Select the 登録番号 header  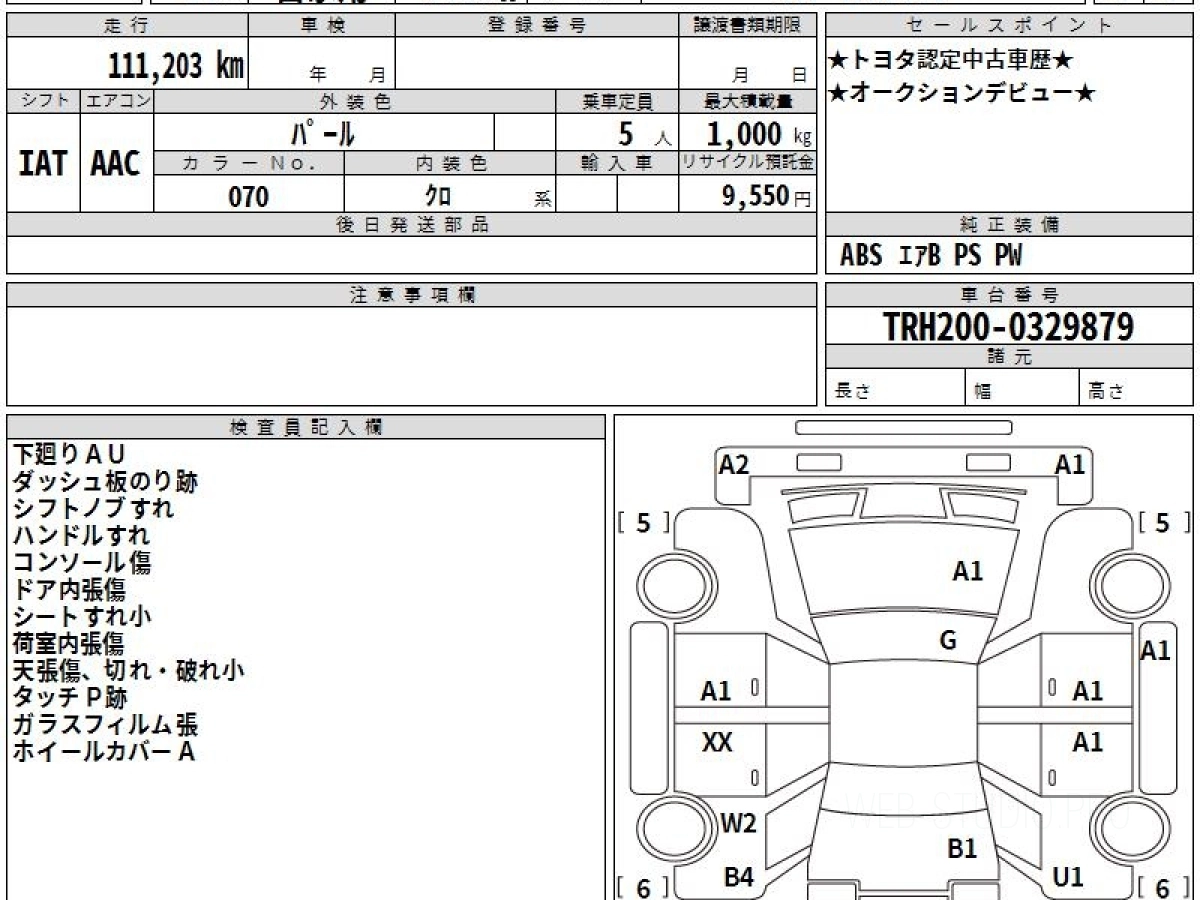point(536,26)
